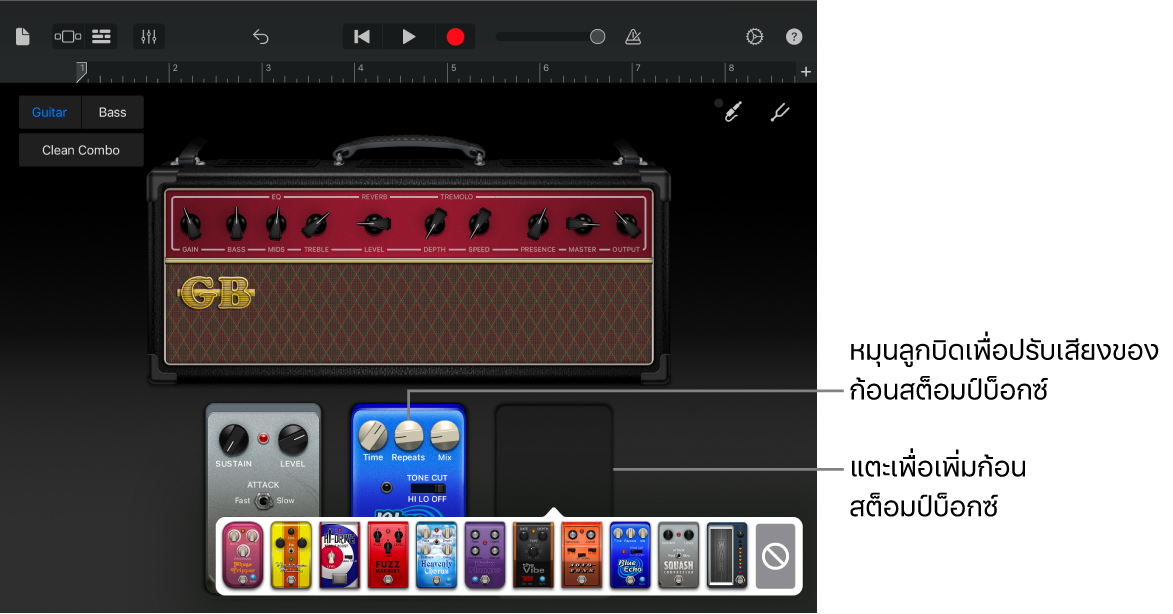Select the no-pedal remove icon
The width and height of the screenshot is (1173, 614).
(x=775, y=556)
